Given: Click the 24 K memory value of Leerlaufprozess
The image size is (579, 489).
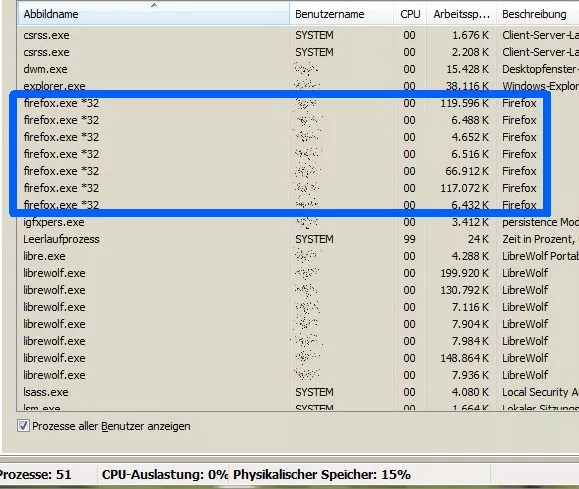Looking at the screenshot, I should click(x=478, y=239).
